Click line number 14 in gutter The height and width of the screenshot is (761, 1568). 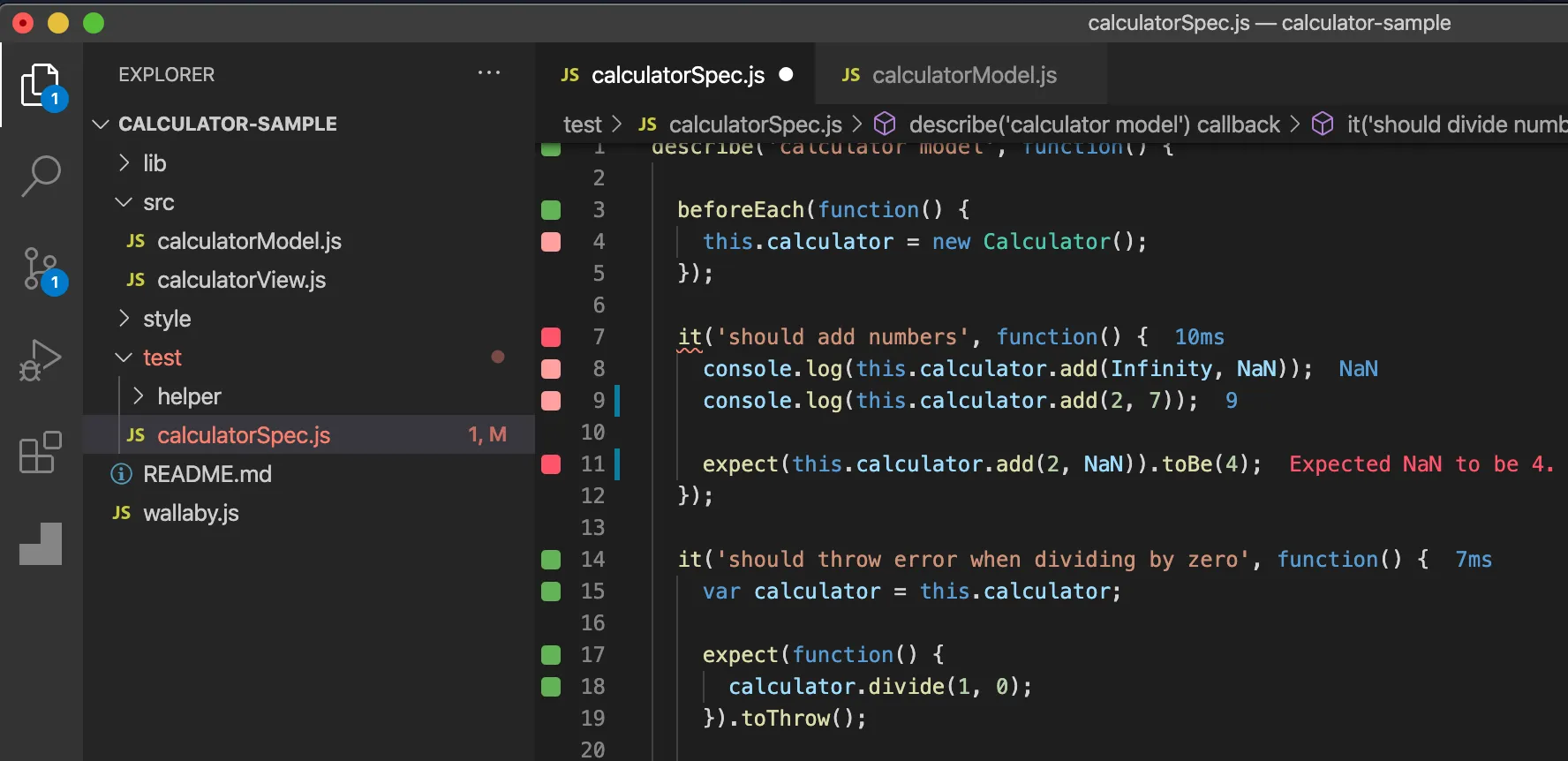click(x=593, y=559)
